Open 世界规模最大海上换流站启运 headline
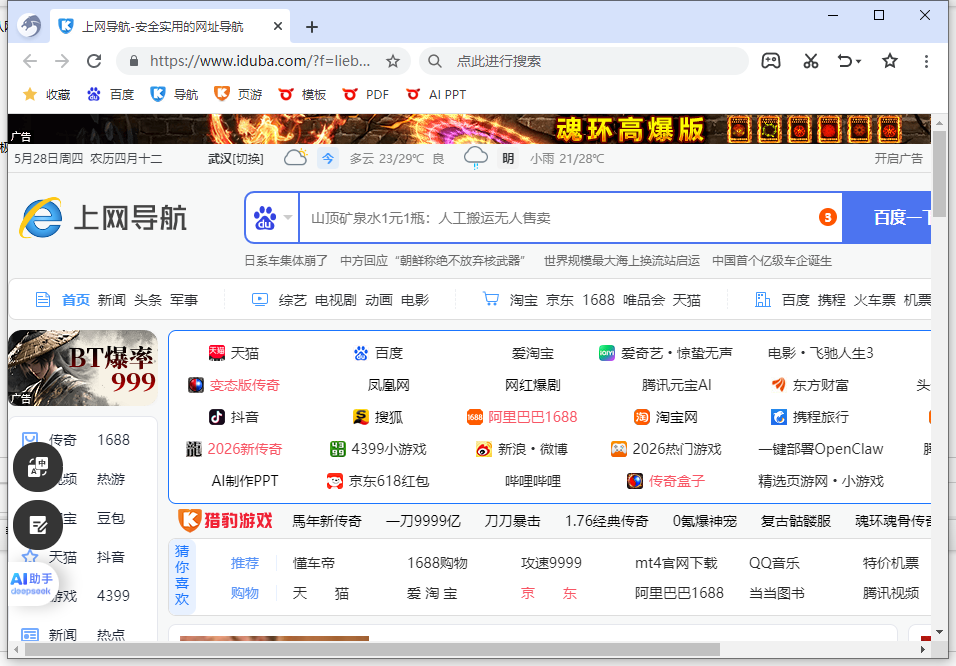Viewport: 956px width, 666px height. [x=622, y=261]
